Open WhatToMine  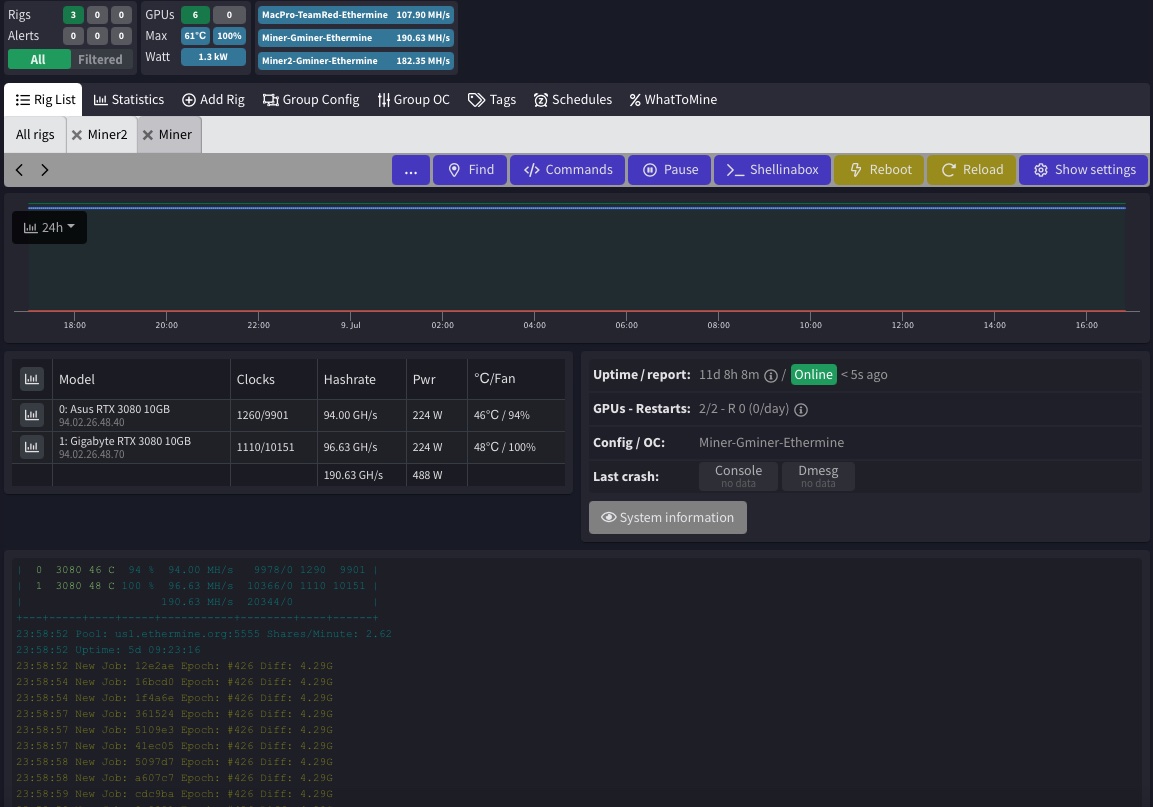[672, 99]
